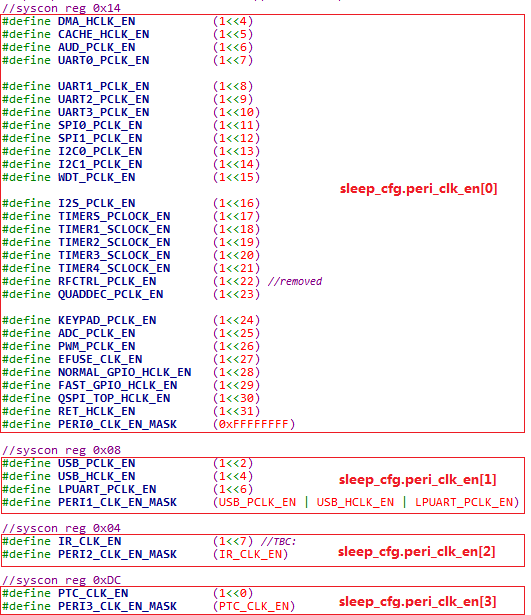Viewport: 531px width, 615px height.
Task: Click the (1<<15) value of WDT_PCLK_EN
Action: [236, 177]
